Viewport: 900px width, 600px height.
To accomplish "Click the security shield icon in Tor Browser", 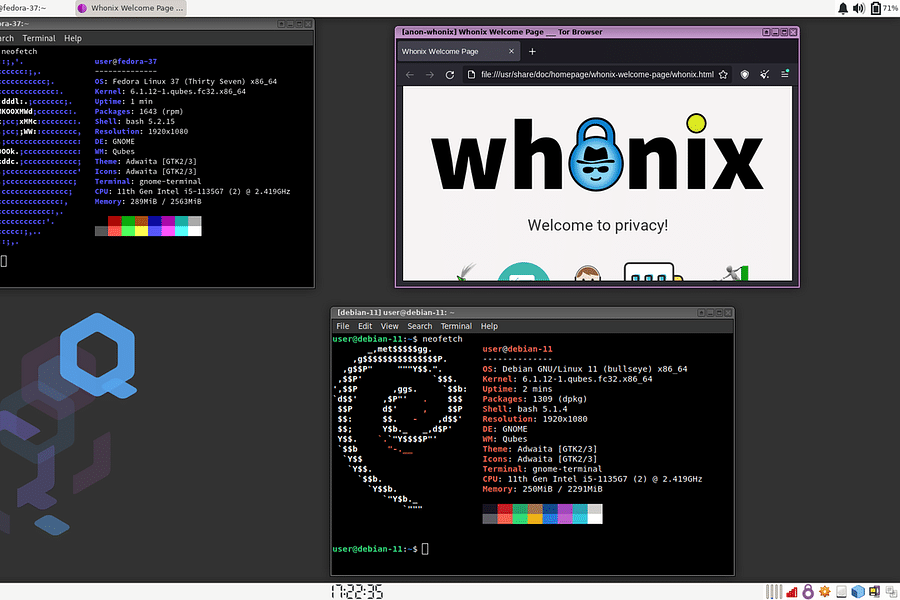I will point(742,74).
